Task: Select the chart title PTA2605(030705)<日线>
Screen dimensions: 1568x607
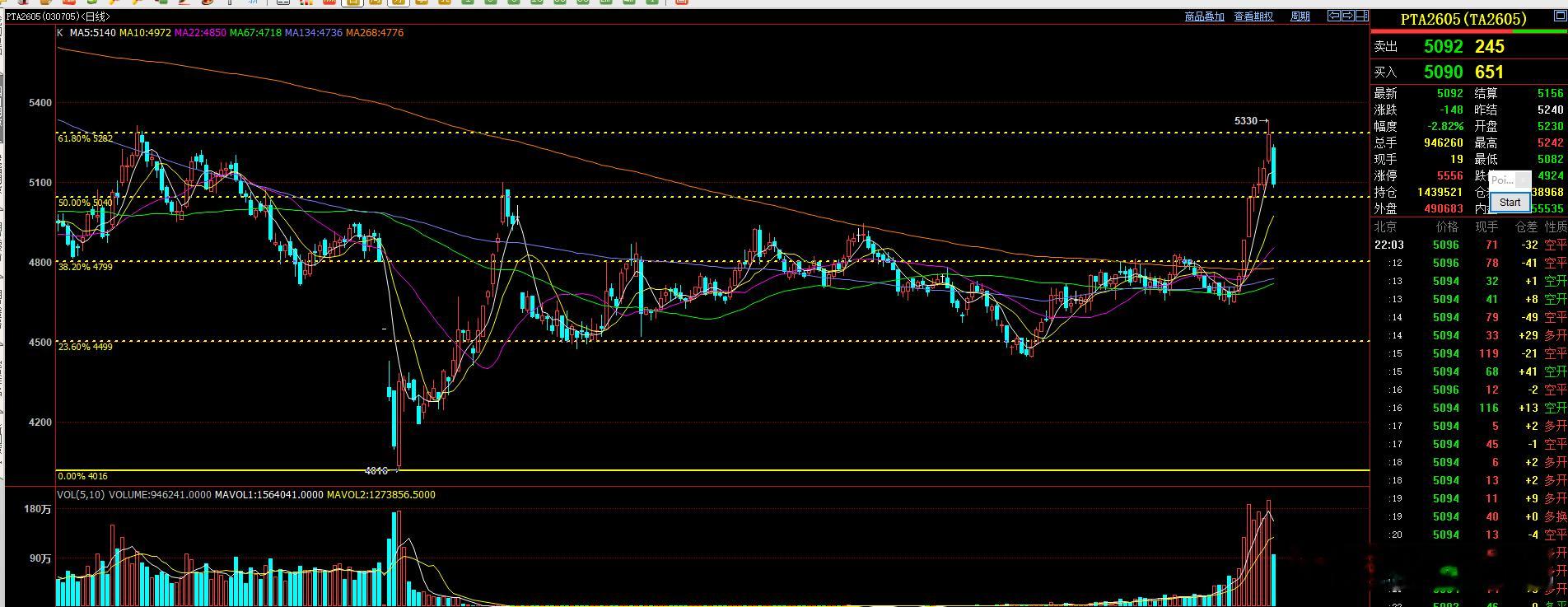Action: pos(58,16)
